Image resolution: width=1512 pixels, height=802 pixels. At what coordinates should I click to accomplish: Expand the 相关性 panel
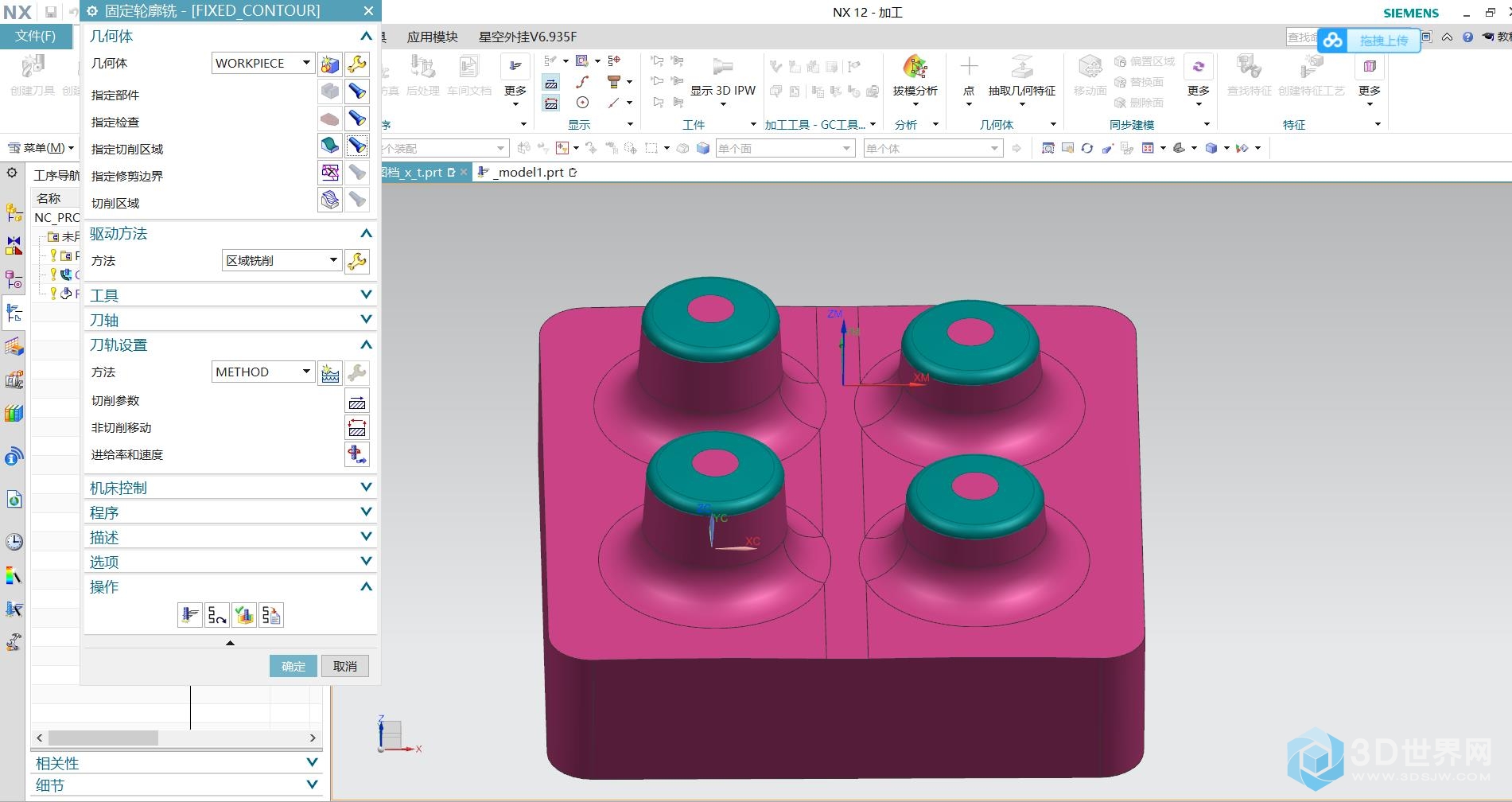[x=177, y=763]
